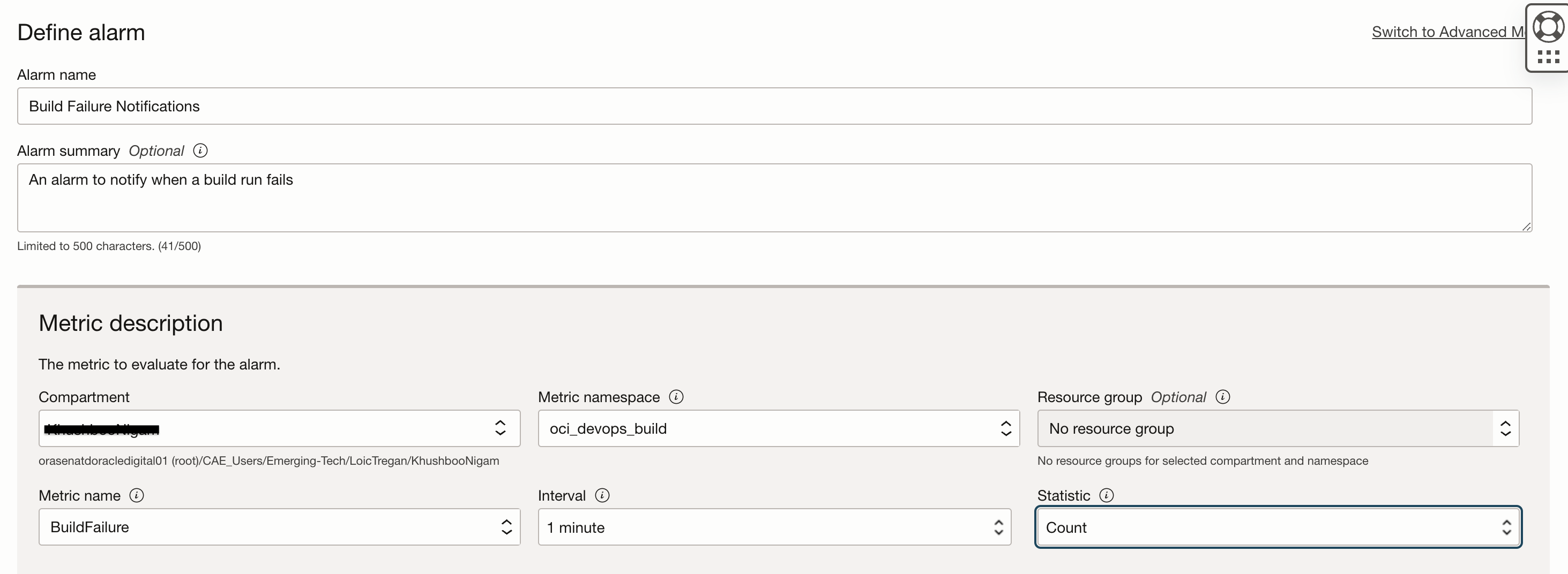Click the Interval info icon
The width and height of the screenshot is (1568, 574).
click(x=602, y=495)
